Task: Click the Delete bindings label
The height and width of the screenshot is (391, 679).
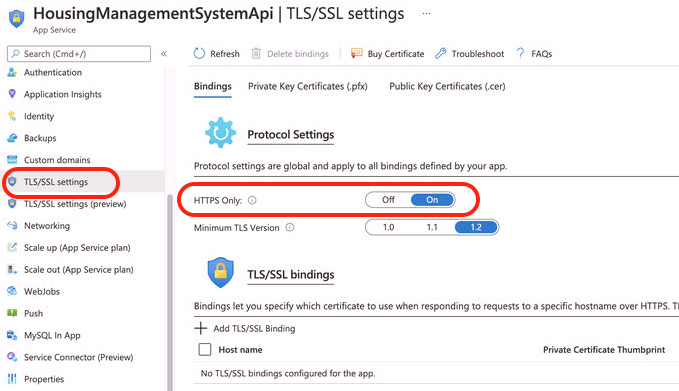Action: [298, 54]
